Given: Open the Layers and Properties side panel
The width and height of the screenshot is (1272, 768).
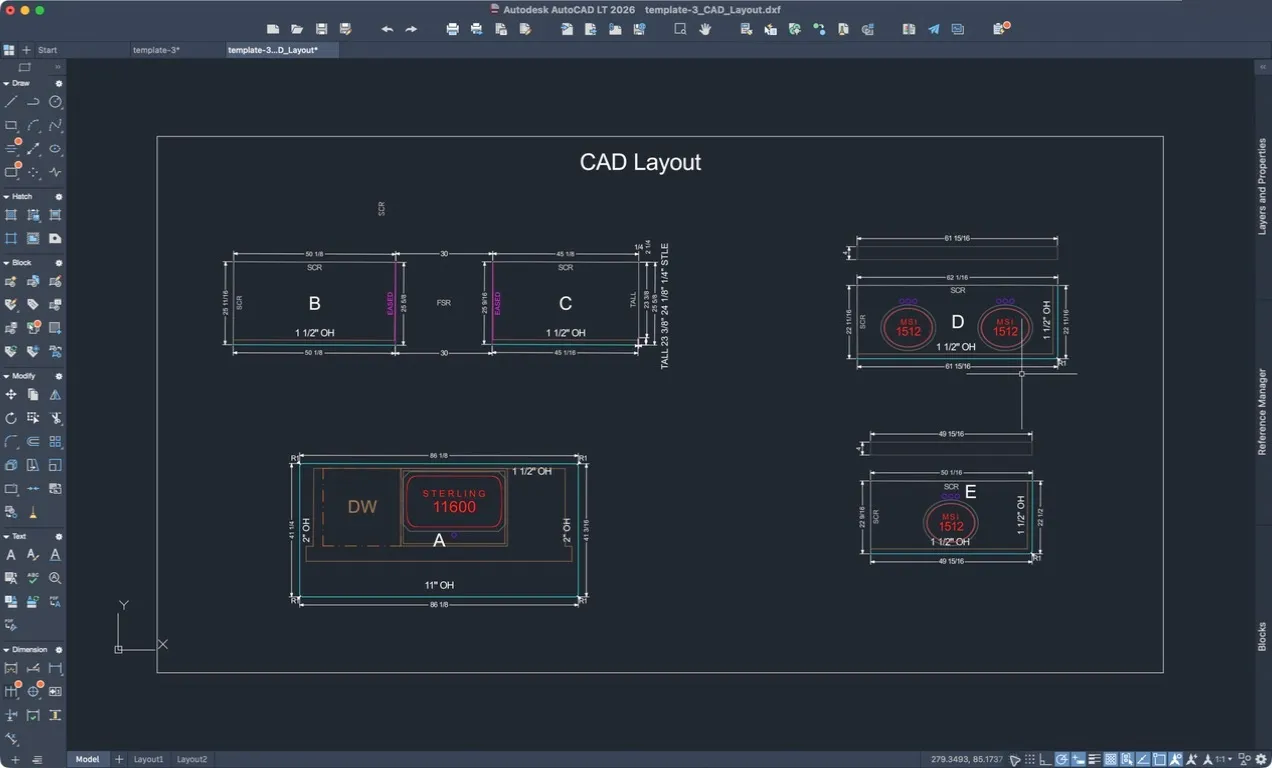Looking at the screenshot, I should 1262,187.
